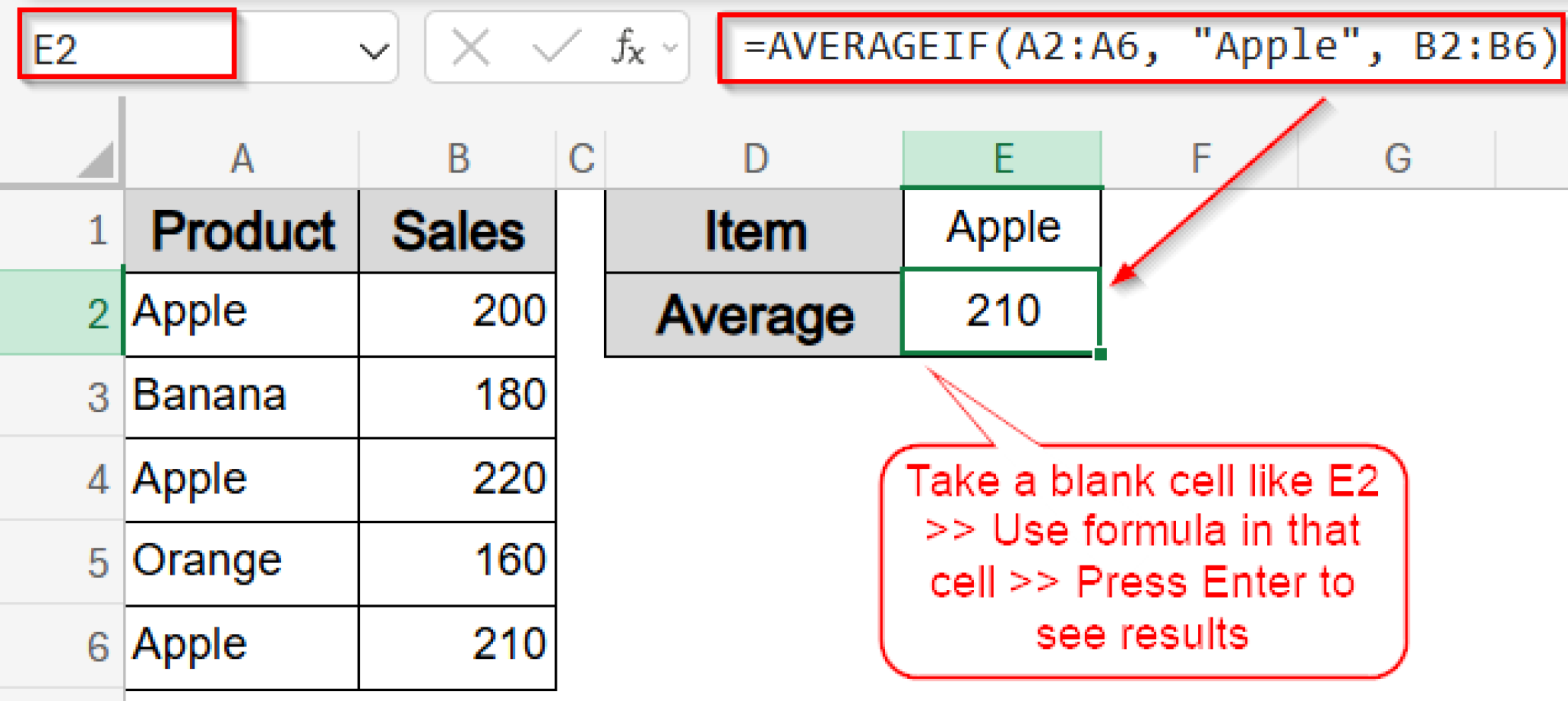Select the header cell containing 'Sales'
Viewport: 1568px width, 701px height.
click(x=457, y=230)
